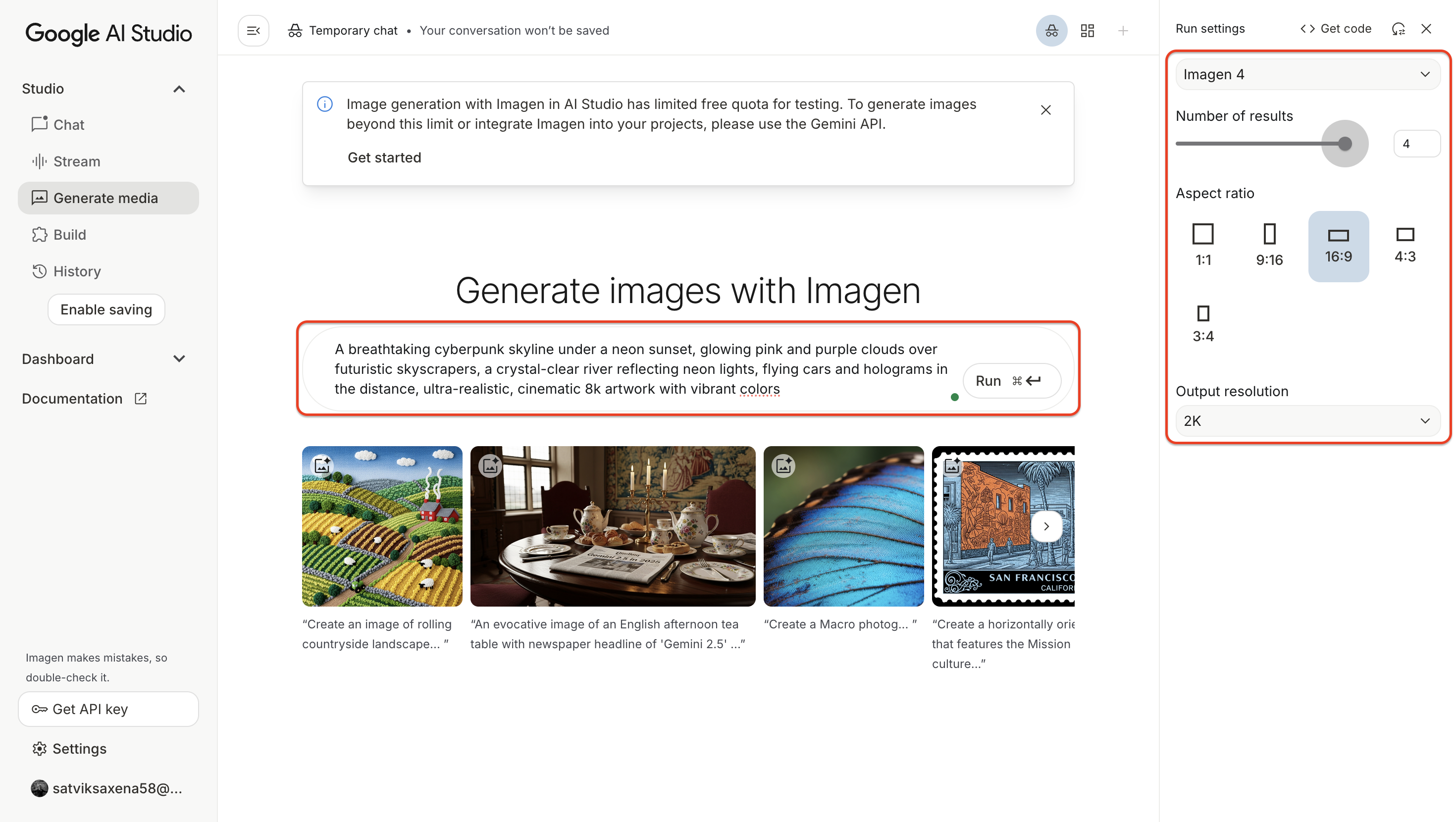
Task: Open the San Francisco stamp example thumbnail
Action: click(x=1003, y=526)
